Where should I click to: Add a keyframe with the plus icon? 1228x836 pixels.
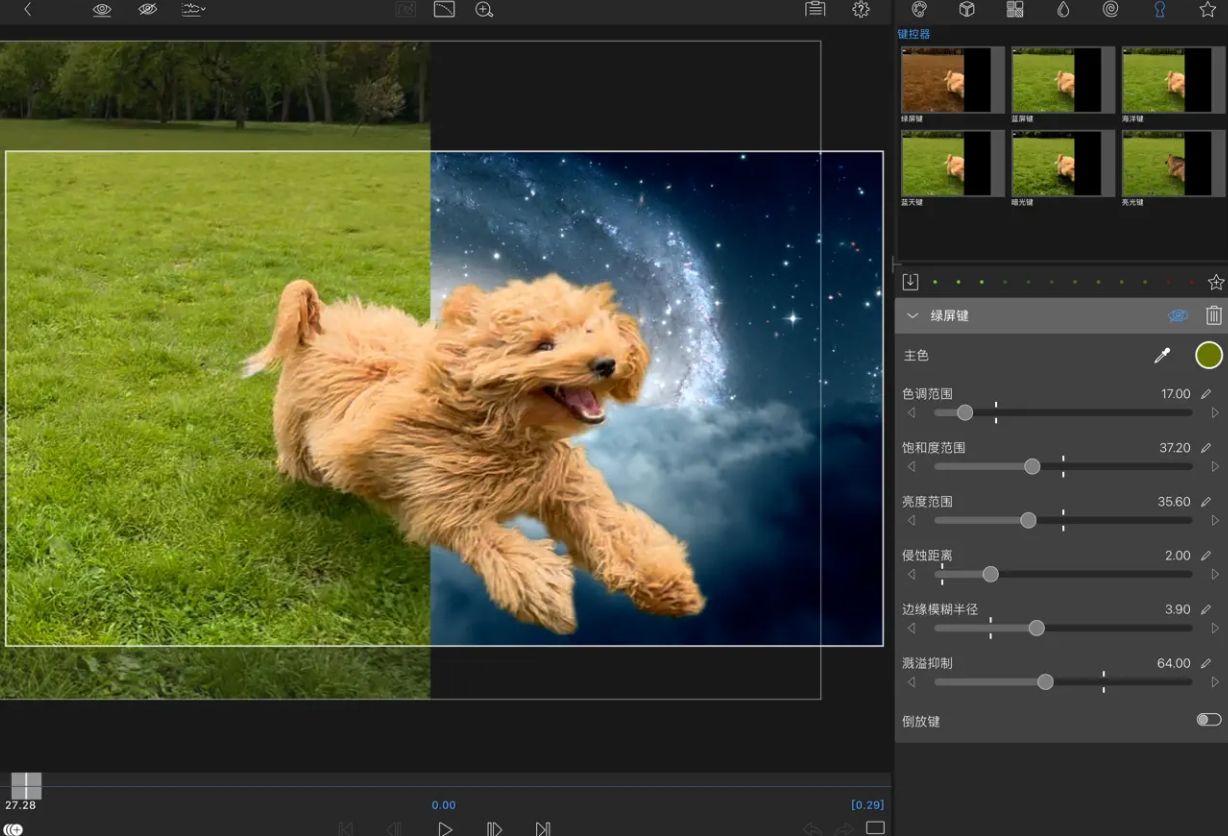11,829
